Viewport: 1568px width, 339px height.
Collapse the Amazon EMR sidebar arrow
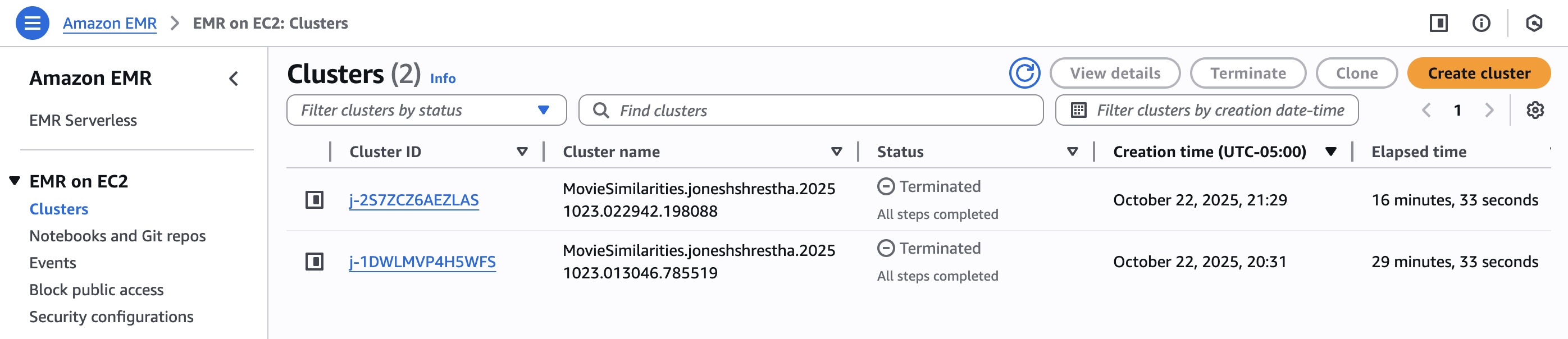(234, 79)
